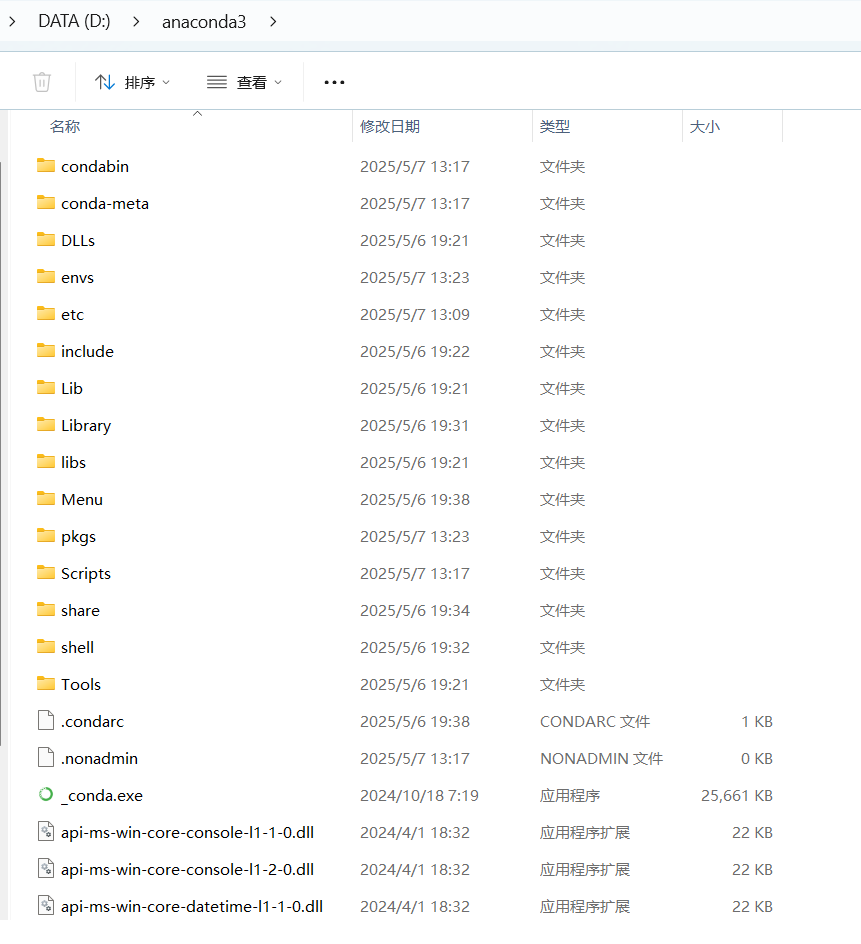Click the .nonadmin file name

[99, 759]
